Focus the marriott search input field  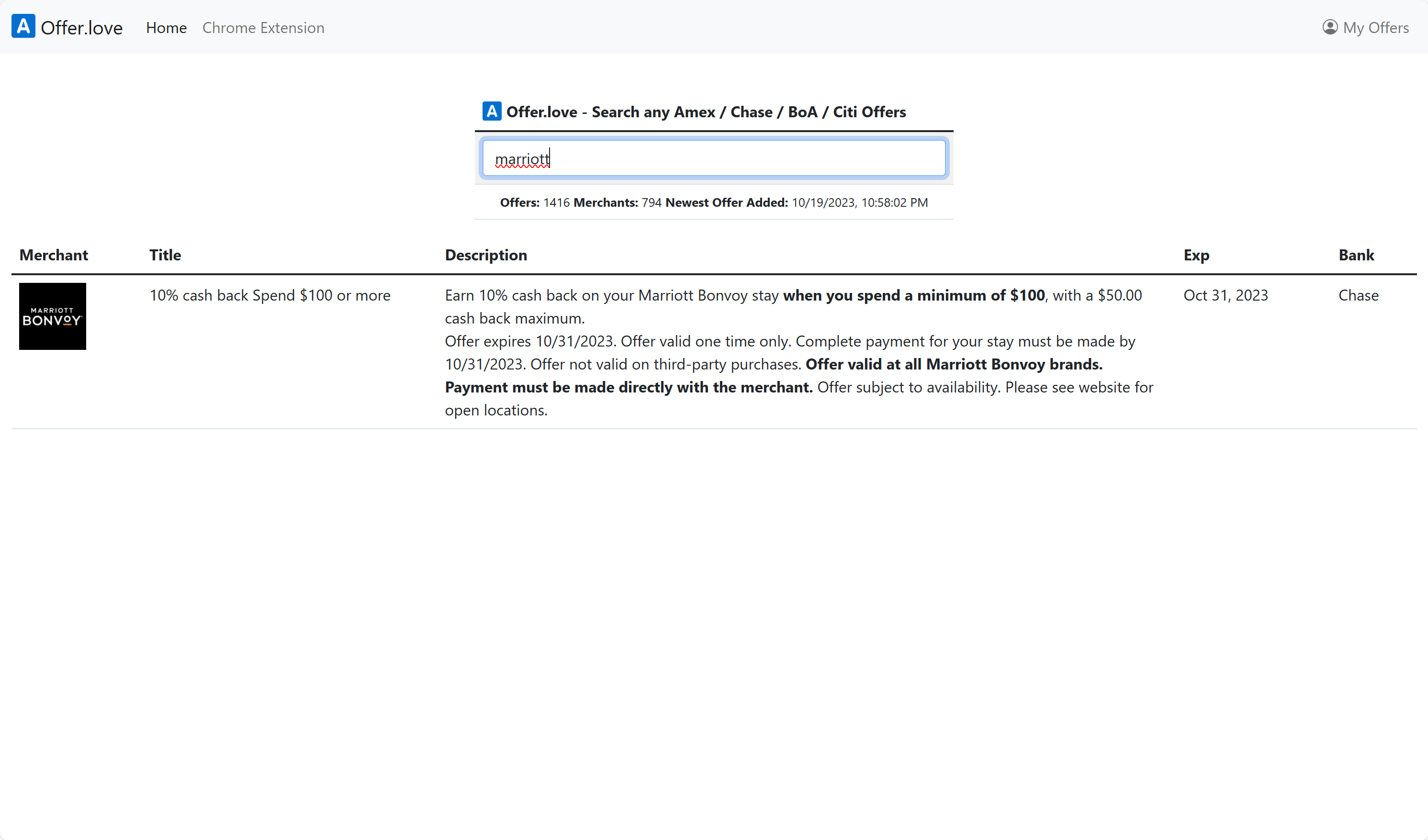pyautogui.click(x=713, y=158)
